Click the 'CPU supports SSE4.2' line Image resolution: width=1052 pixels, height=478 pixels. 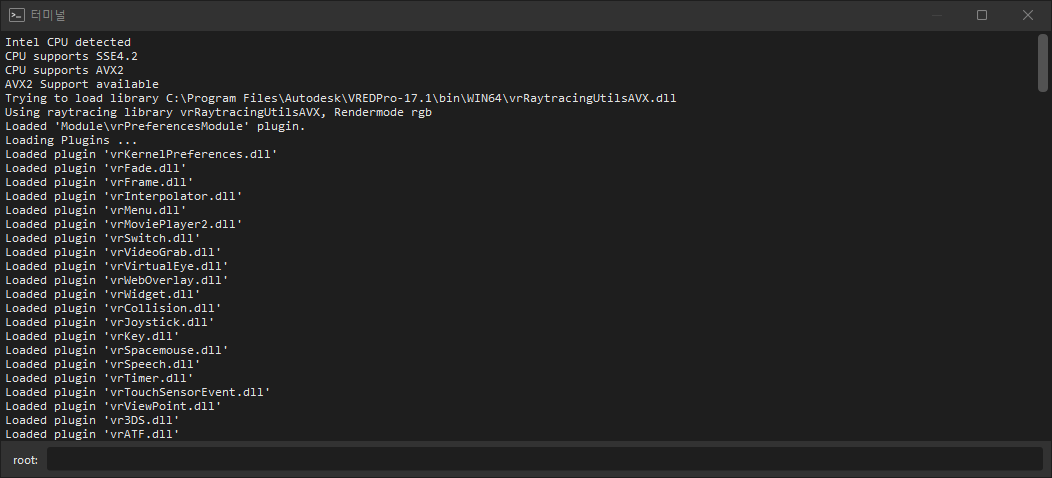pos(71,56)
